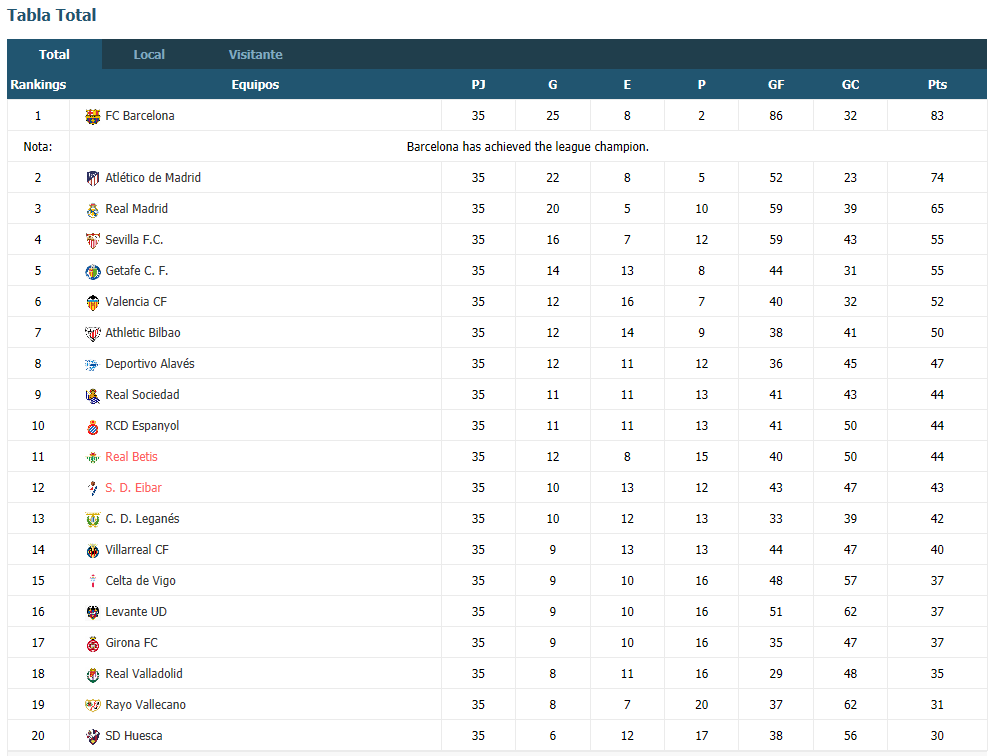
Task: Click Atlético de Madrid's 74 points cell
Action: 937,177
